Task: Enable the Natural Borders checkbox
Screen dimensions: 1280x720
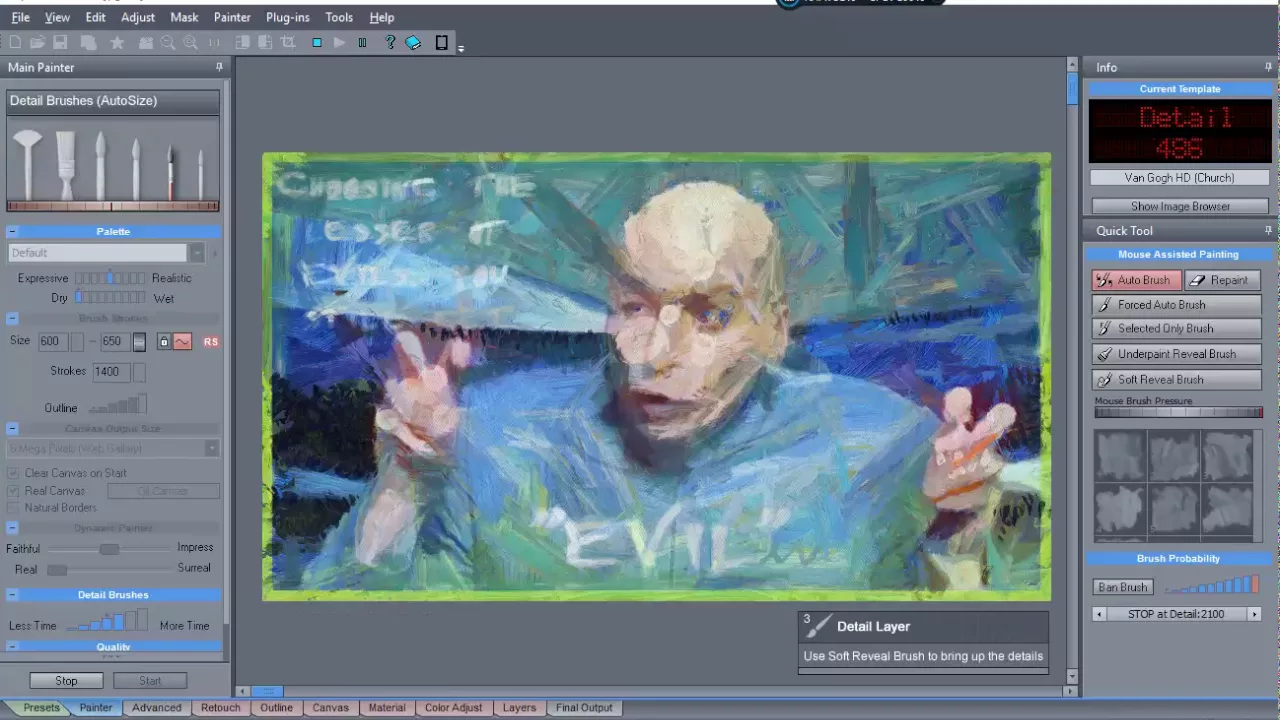Action: (14, 508)
